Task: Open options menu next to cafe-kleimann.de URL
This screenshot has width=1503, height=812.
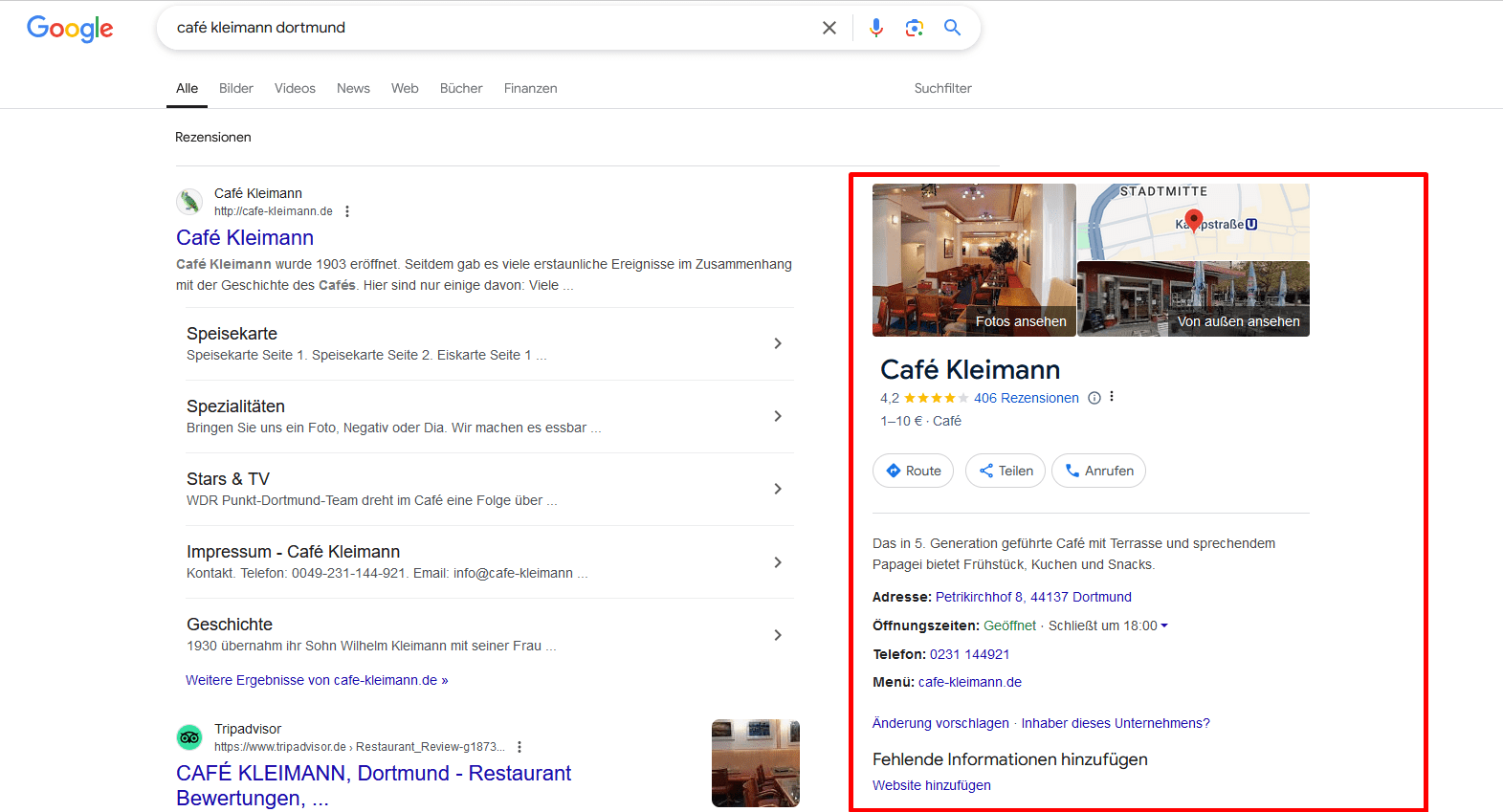Action: pos(347,211)
